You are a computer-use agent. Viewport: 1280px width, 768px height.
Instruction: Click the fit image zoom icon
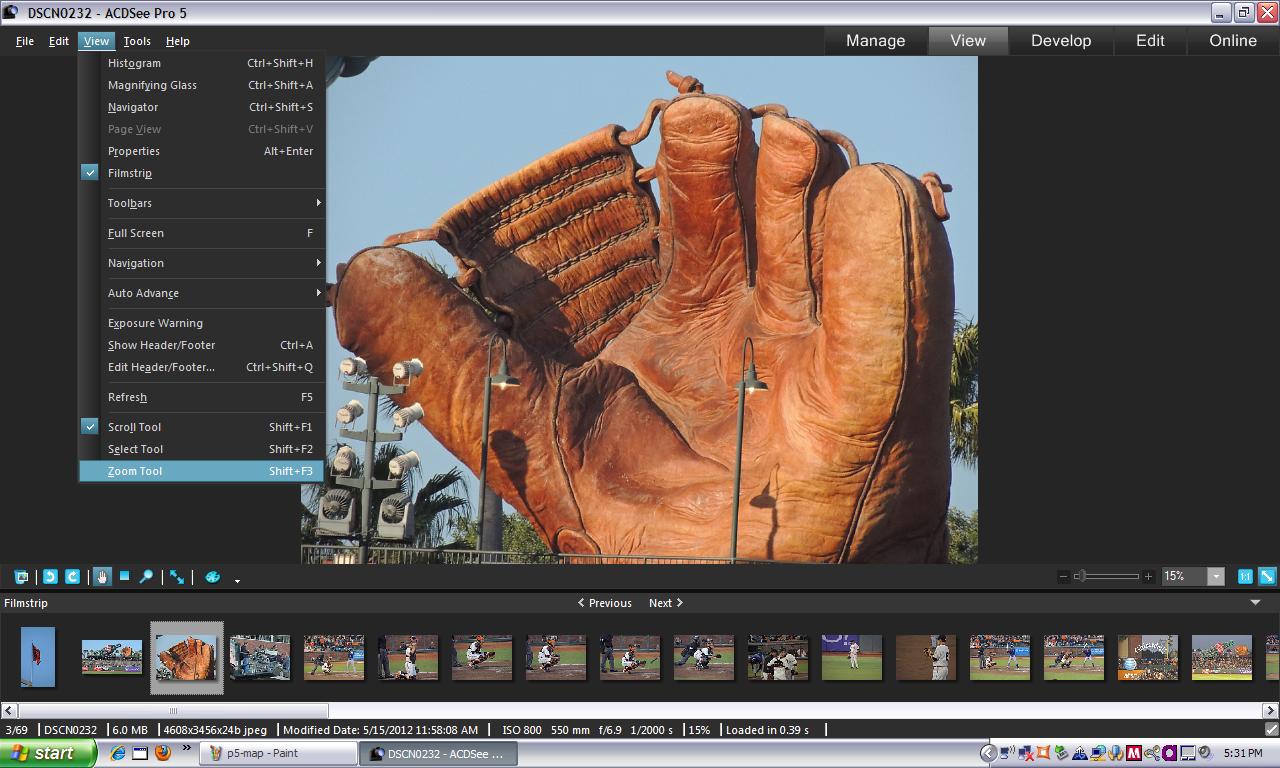pos(1267,576)
